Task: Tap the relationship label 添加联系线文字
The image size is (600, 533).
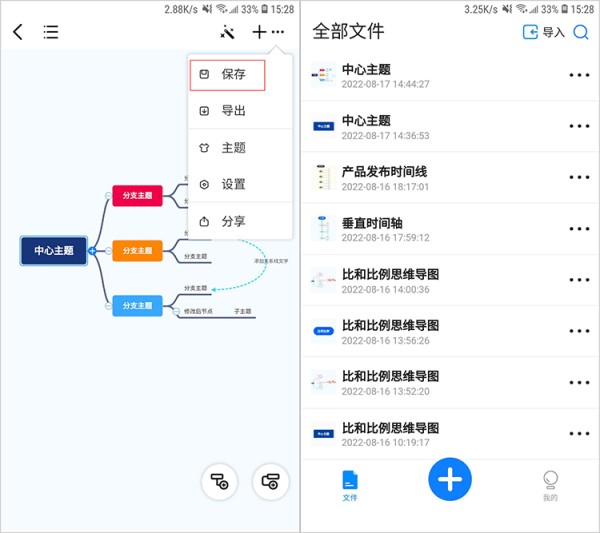Action: [271, 261]
